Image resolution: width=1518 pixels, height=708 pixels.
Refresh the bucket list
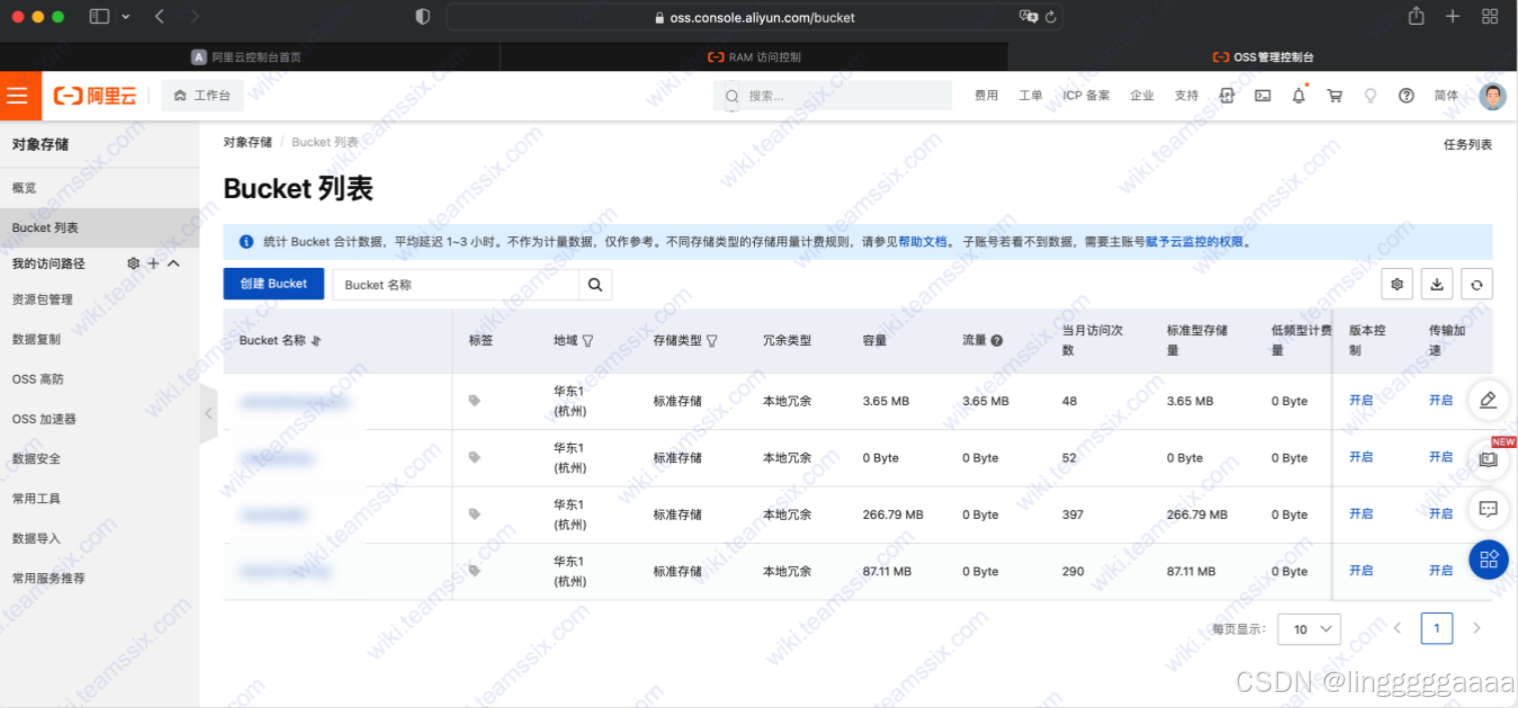(1476, 285)
